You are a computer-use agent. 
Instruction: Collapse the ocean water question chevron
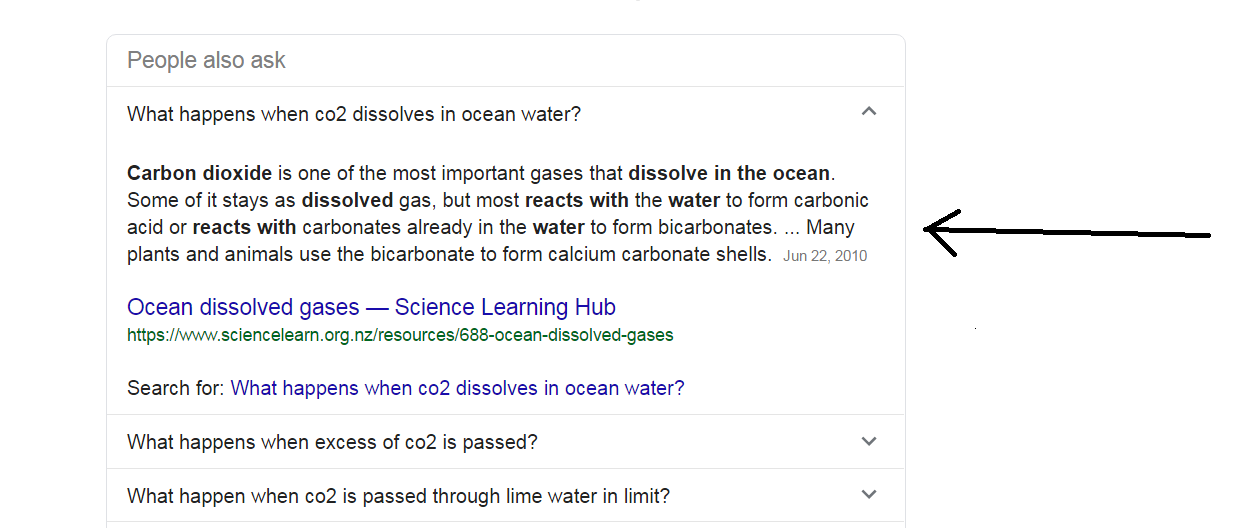869,112
